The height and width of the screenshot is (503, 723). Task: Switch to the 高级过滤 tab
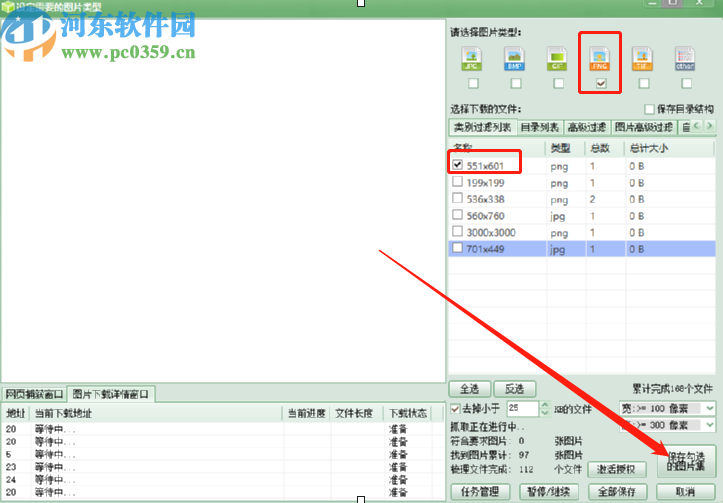click(587, 127)
